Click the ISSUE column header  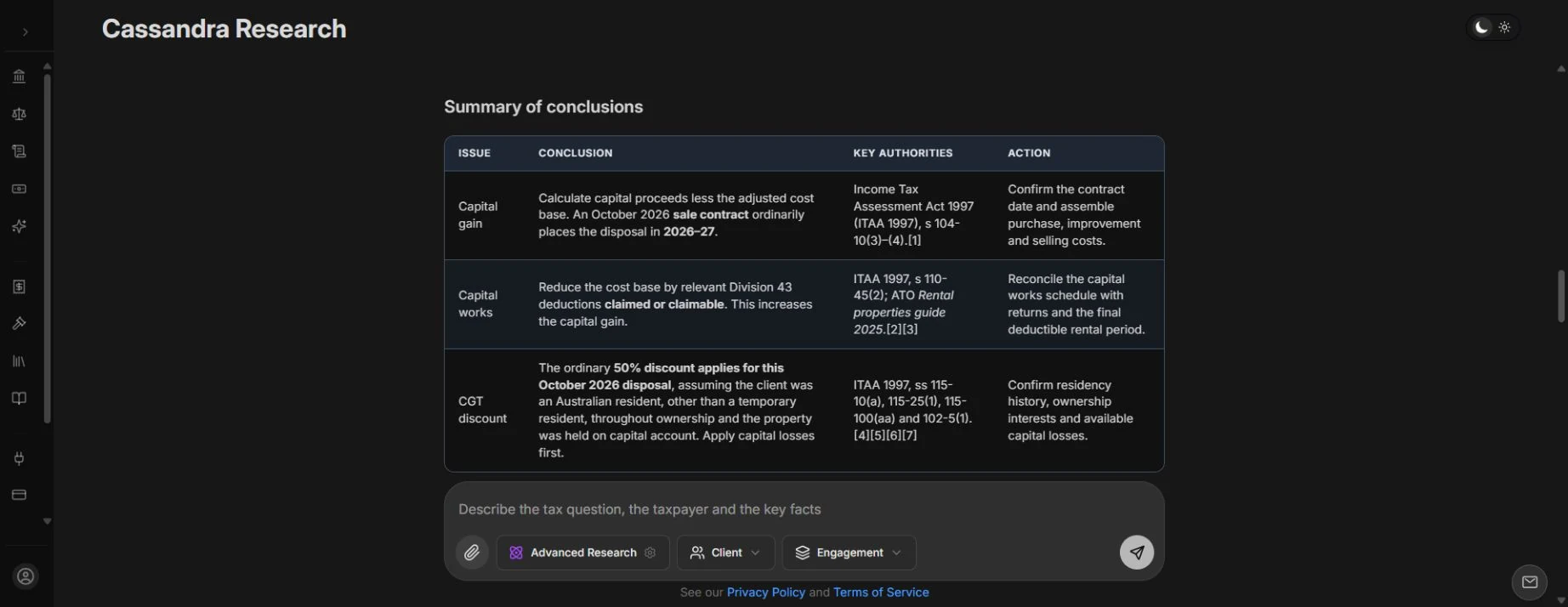[474, 153]
